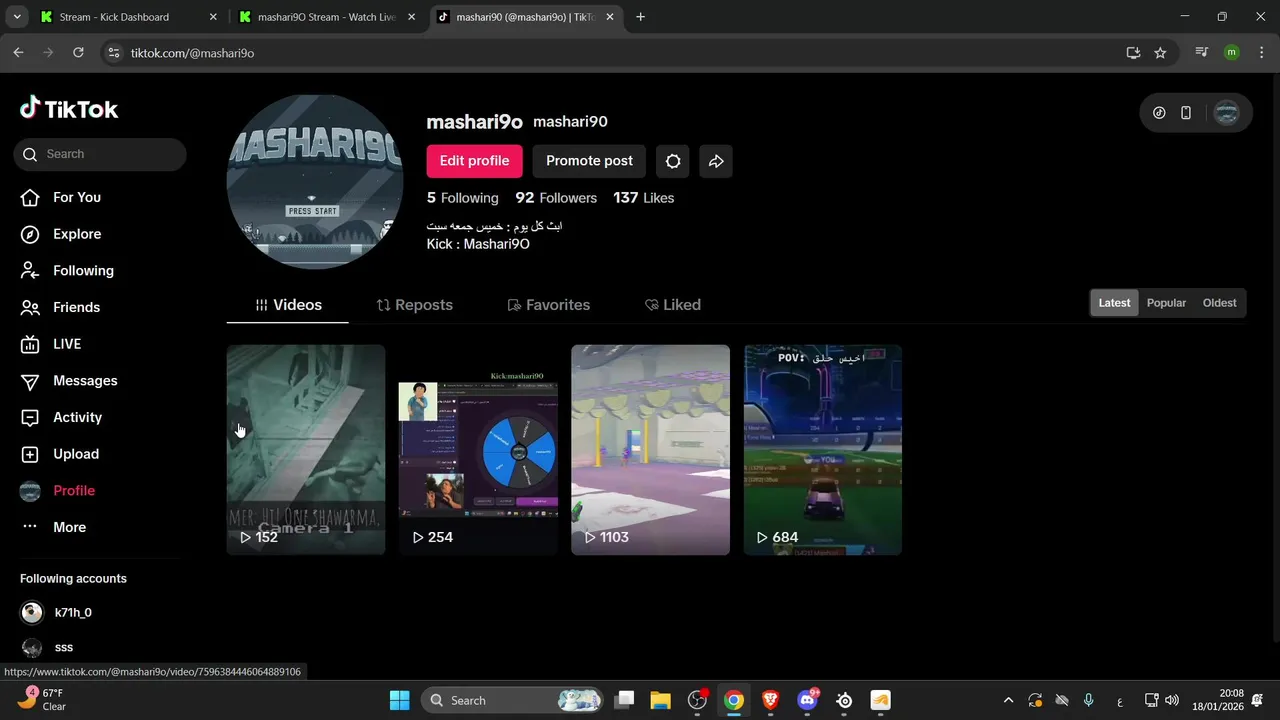The width and height of the screenshot is (1280, 720).
Task: Open the Chrome profile 'm' avatar
Action: point(1231,53)
